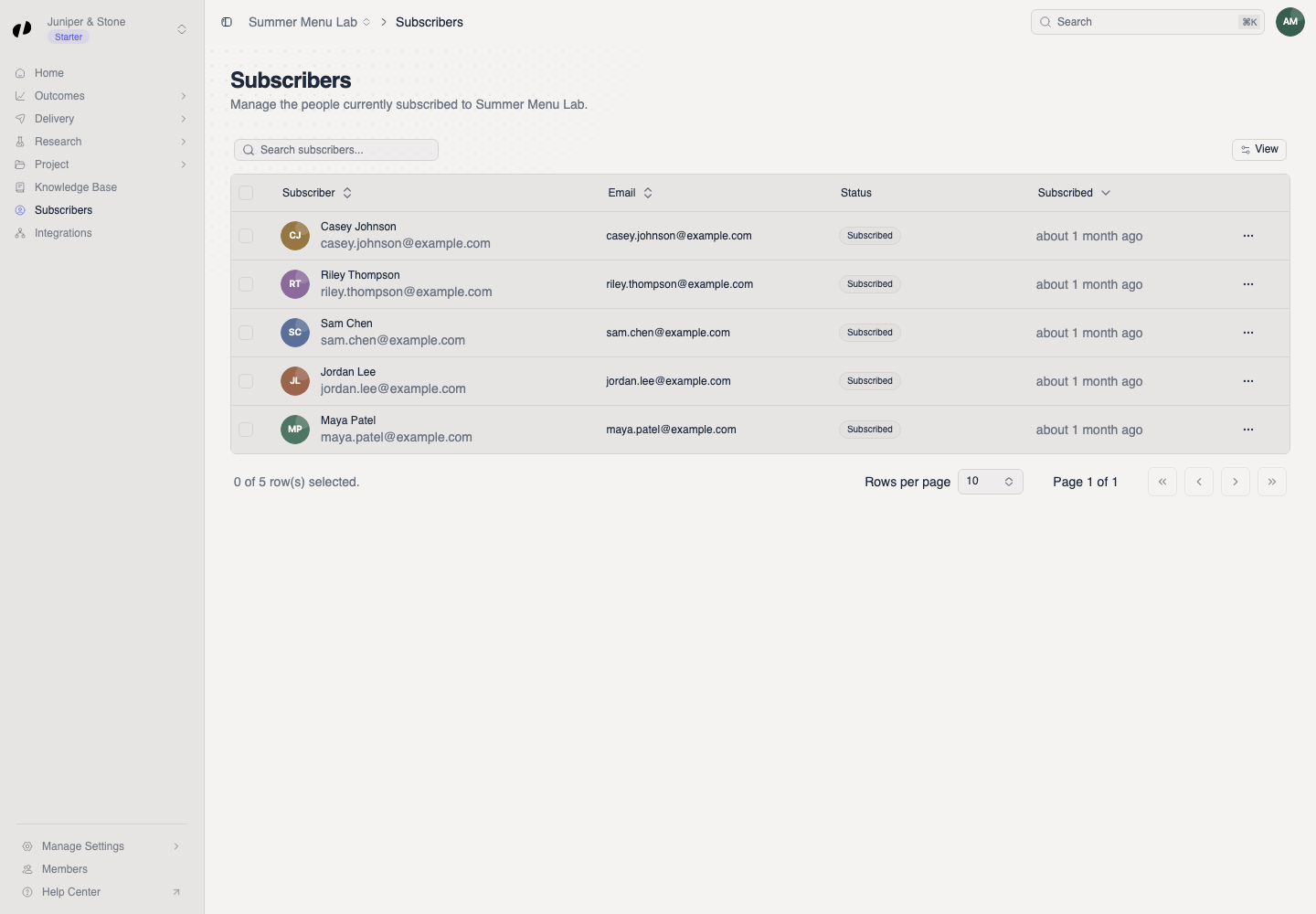Screen dimensions: 1316x914
Task: Open row actions for Sam Chen
Action: click(x=1248, y=333)
